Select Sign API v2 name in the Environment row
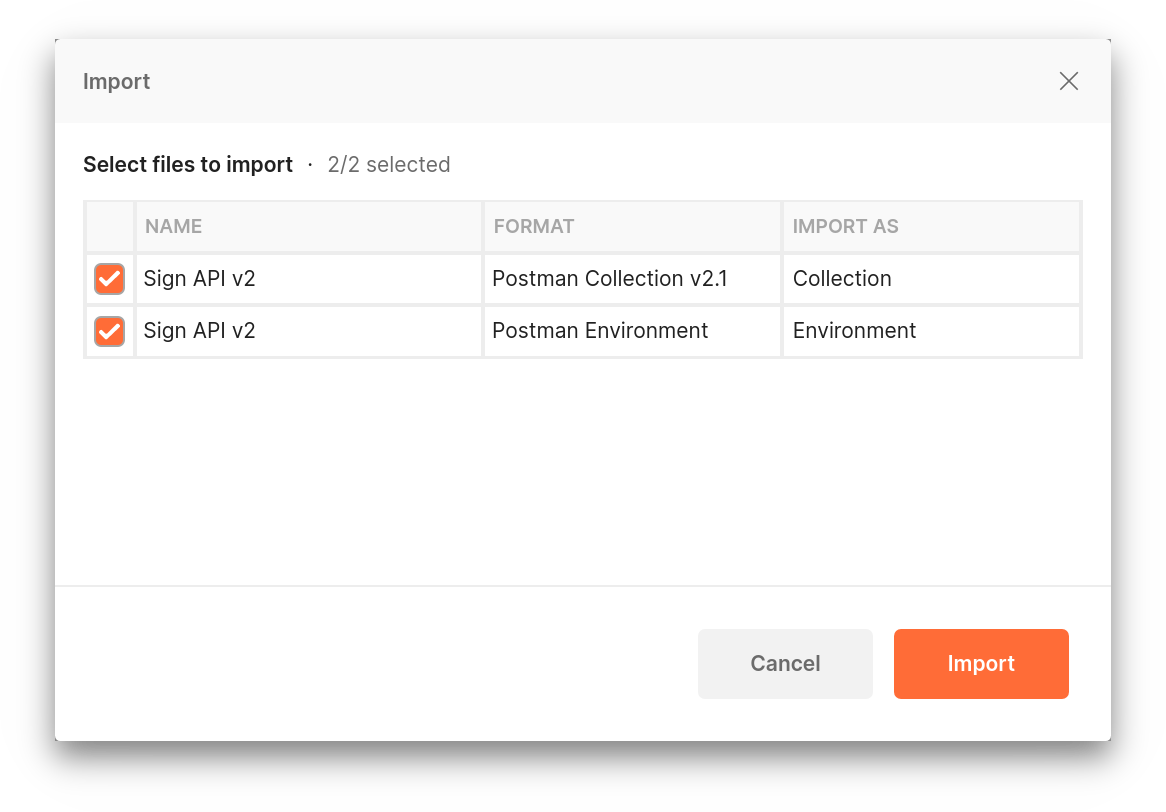This screenshot has height=812, width=1166. coord(199,331)
